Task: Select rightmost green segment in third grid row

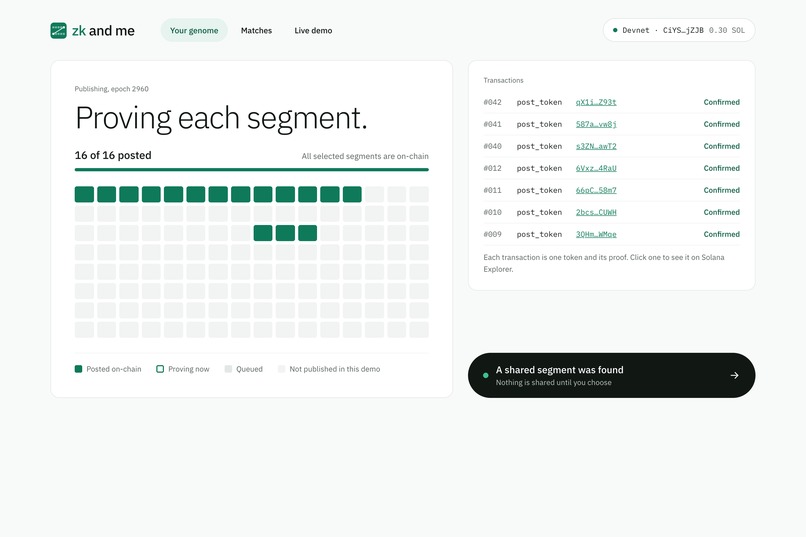Action: click(307, 233)
